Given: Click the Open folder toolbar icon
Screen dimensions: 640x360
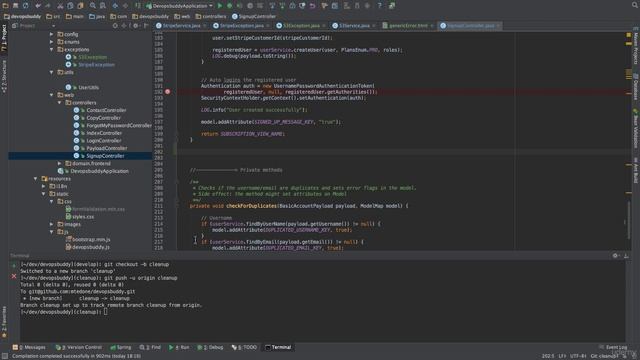Looking at the screenshot, I should coord(5,6).
